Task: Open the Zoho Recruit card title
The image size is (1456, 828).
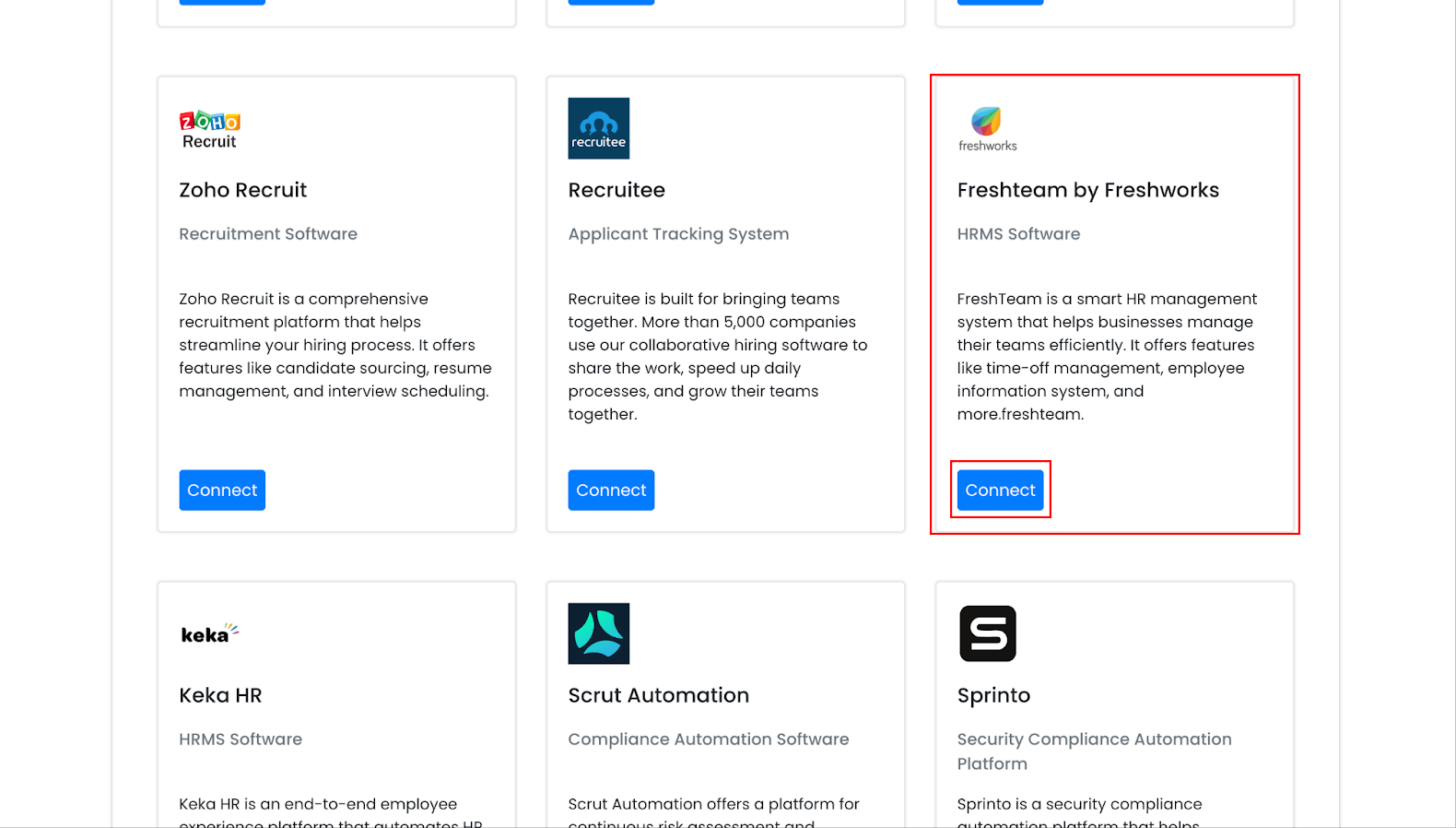Action: point(242,190)
